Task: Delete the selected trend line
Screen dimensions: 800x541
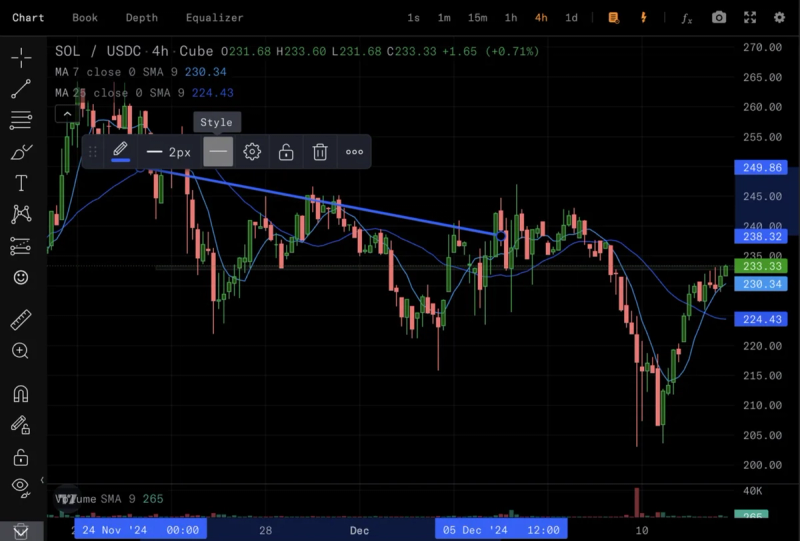Action: point(320,152)
